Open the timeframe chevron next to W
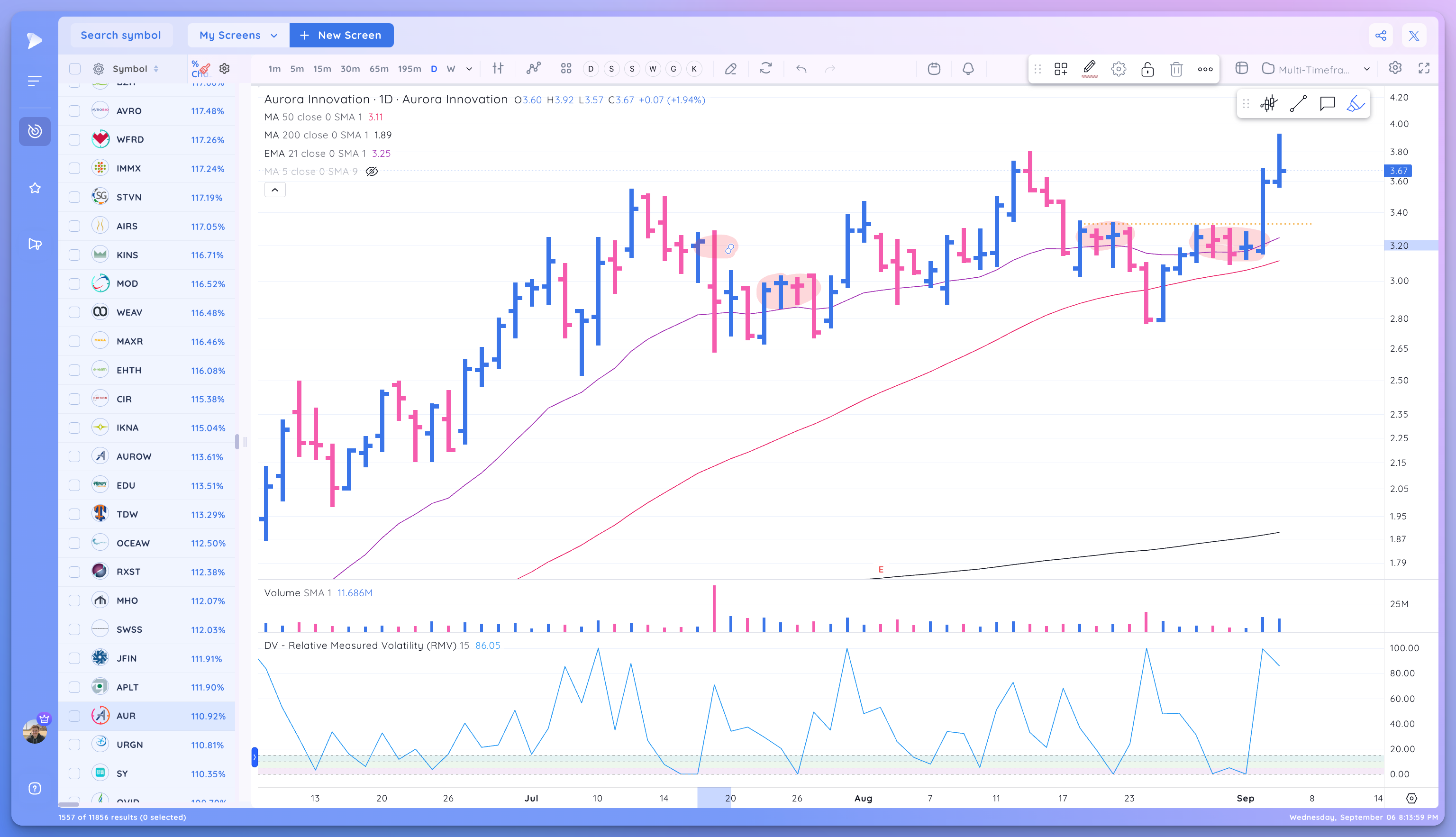 click(x=468, y=68)
